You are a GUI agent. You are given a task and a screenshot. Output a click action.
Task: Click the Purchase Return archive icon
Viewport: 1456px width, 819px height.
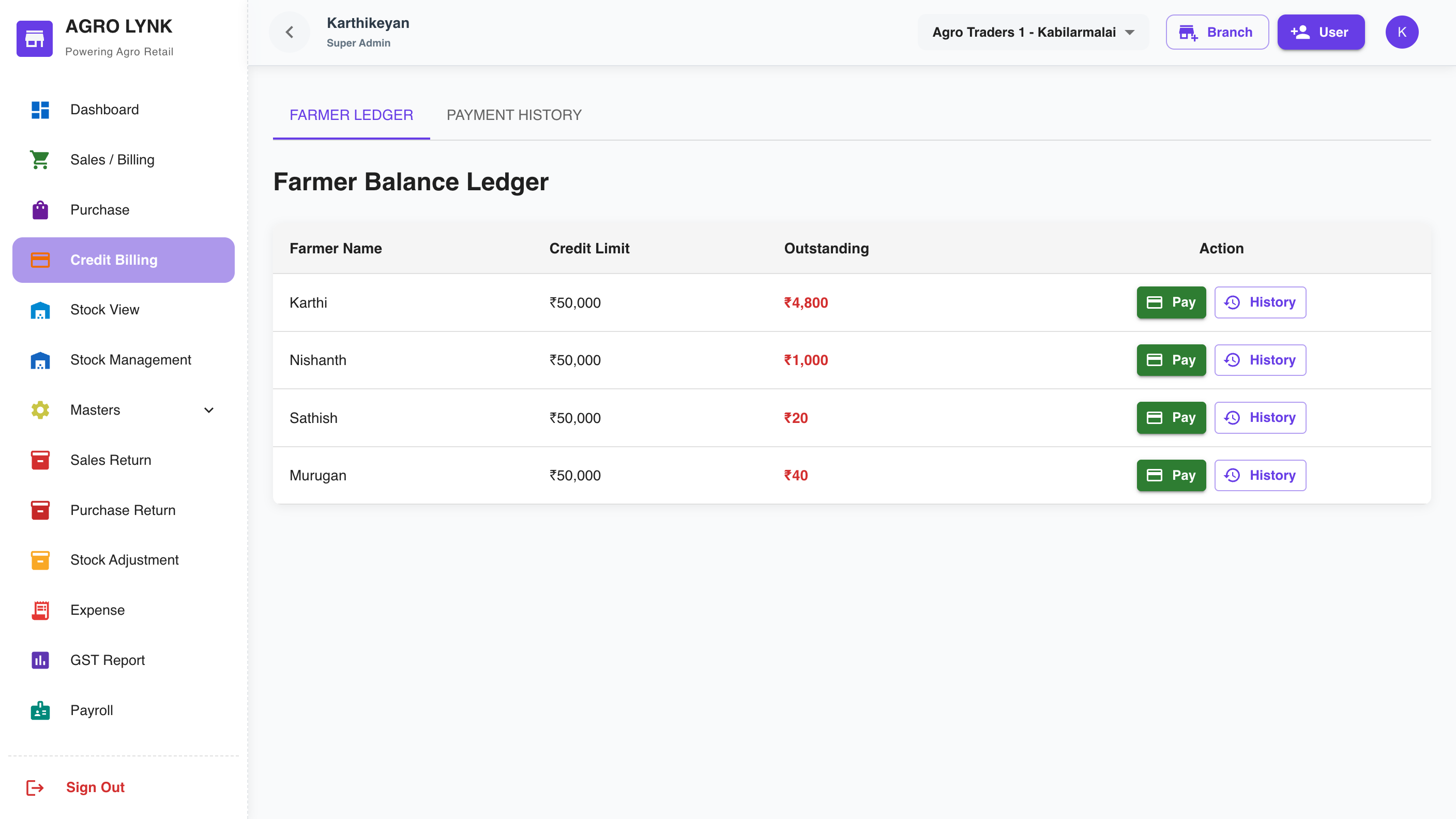point(40,510)
